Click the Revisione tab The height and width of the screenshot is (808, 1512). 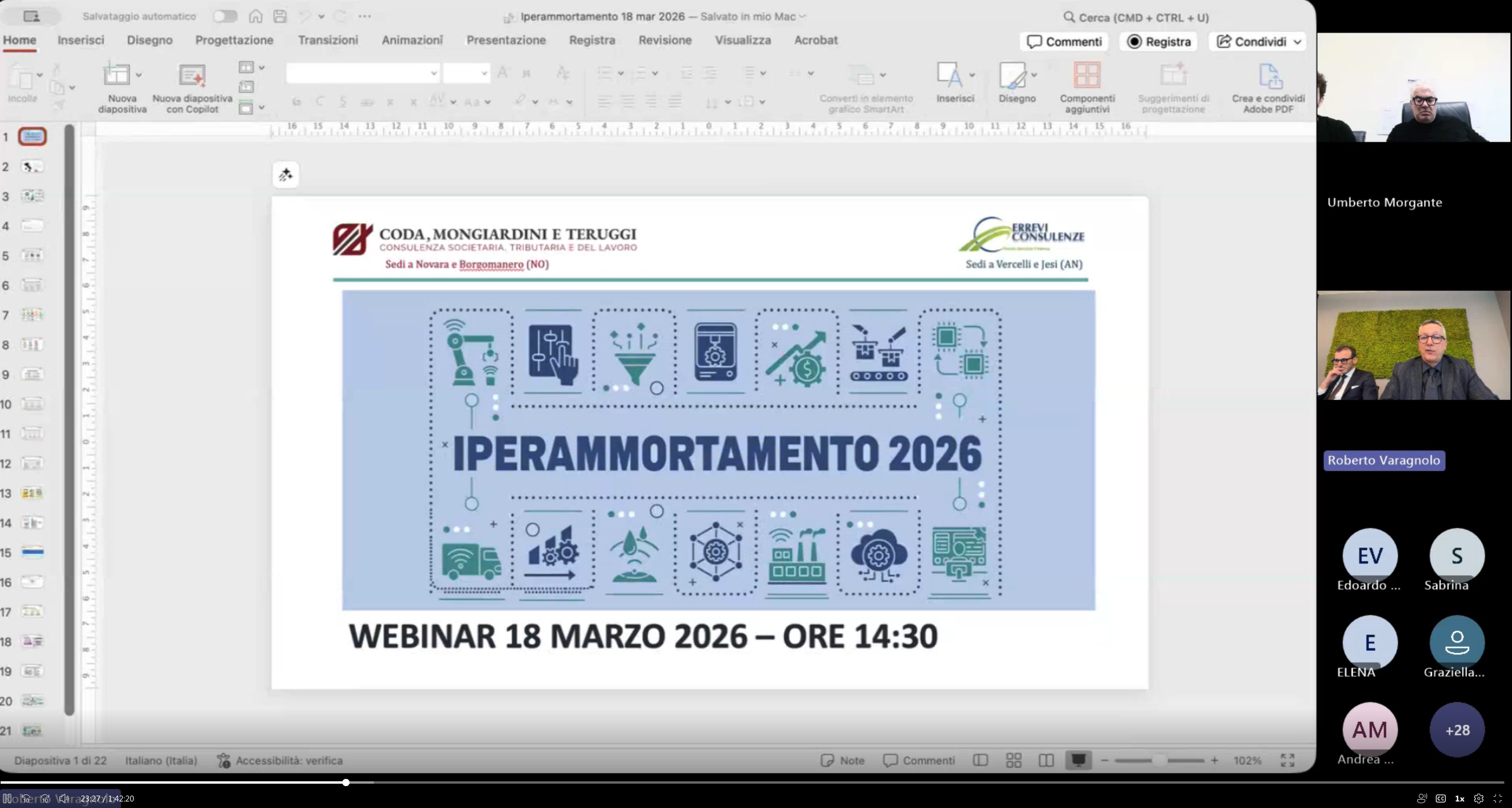tap(665, 40)
